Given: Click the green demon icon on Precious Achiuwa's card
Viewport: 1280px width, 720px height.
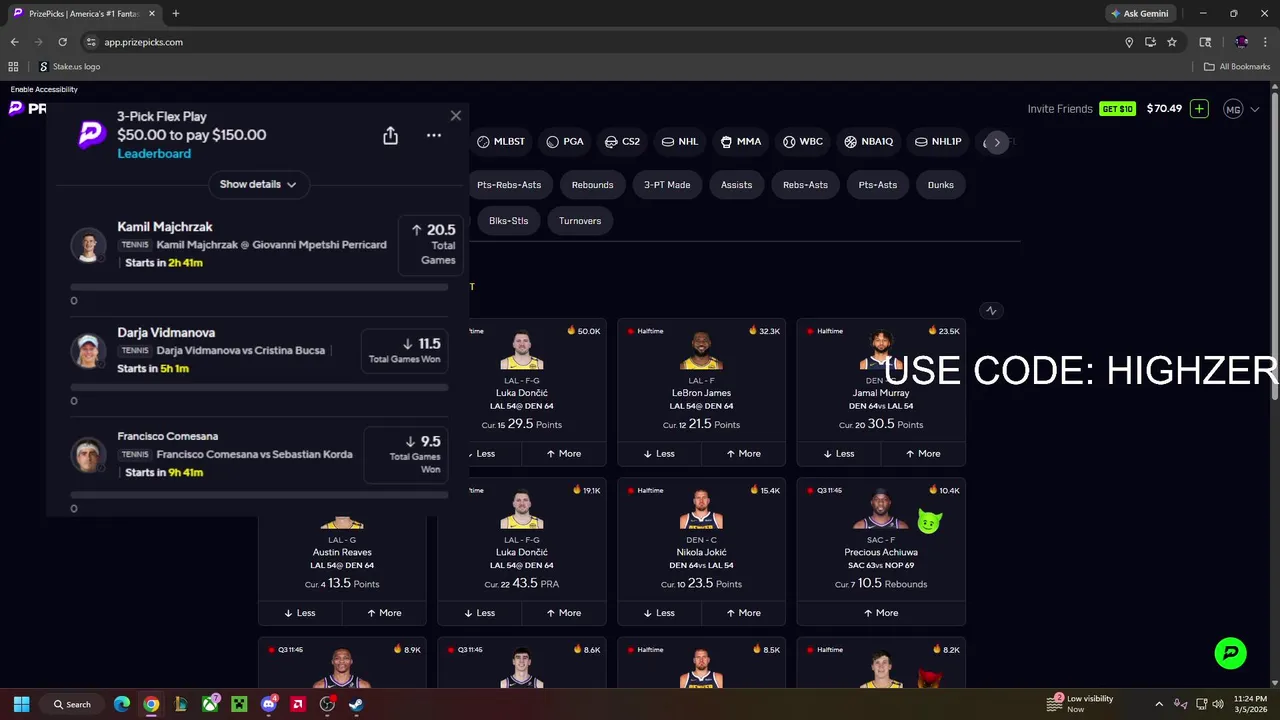Looking at the screenshot, I should (930, 521).
